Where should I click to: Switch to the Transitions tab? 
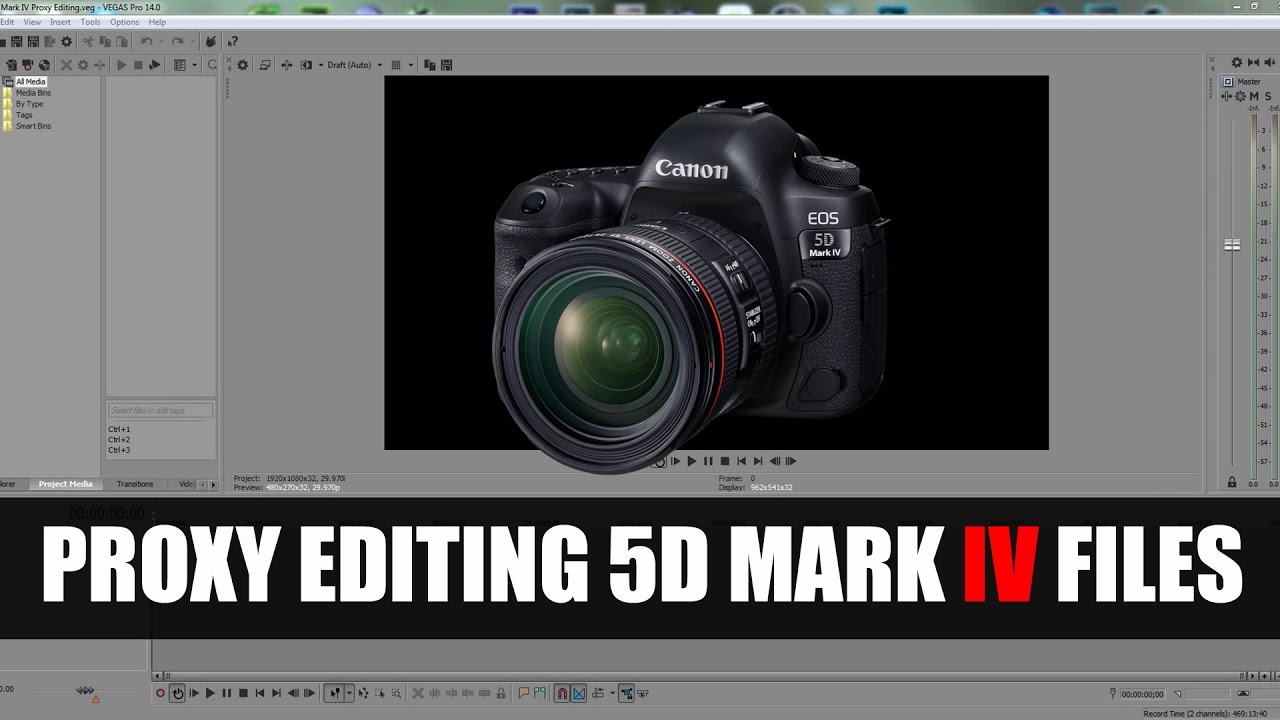[135, 484]
